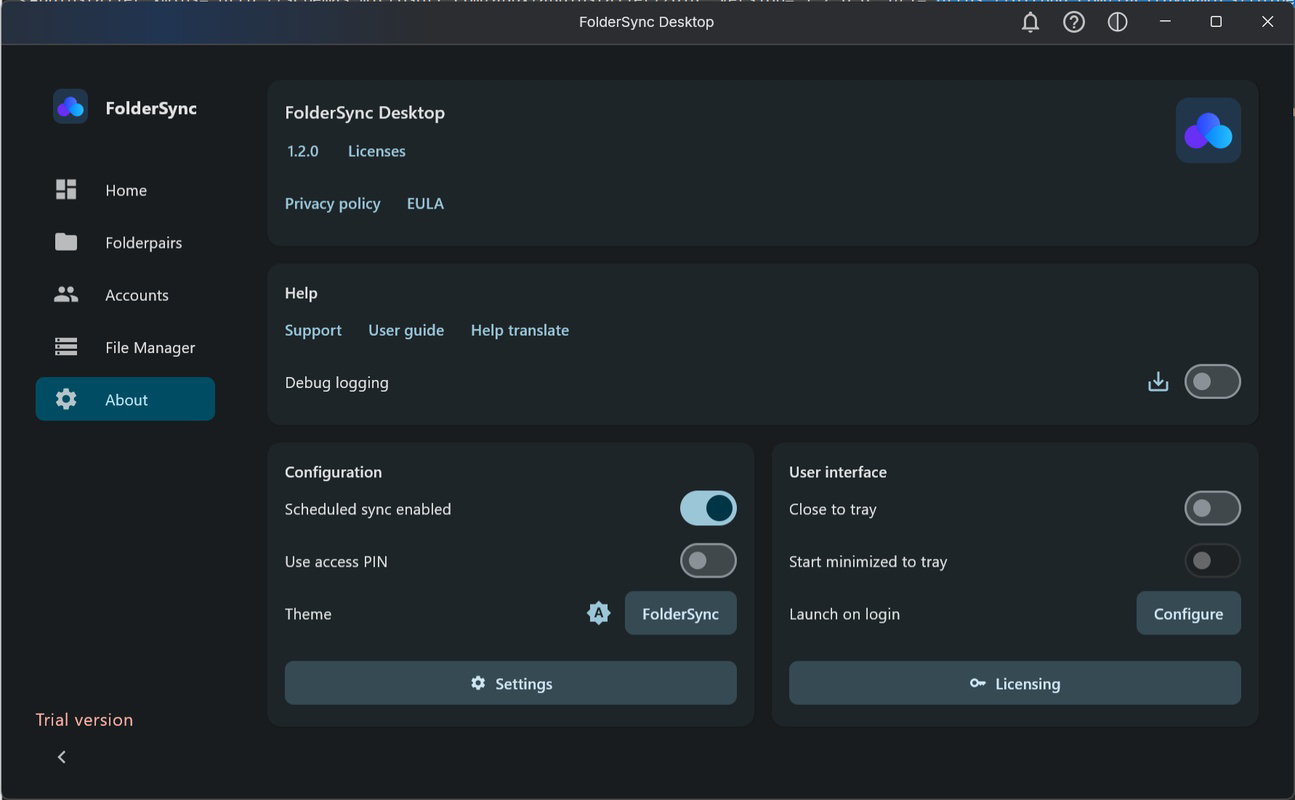This screenshot has height=800, width=1295.
Task: Click the Home dashboard icon
Action: click(66, 190)
